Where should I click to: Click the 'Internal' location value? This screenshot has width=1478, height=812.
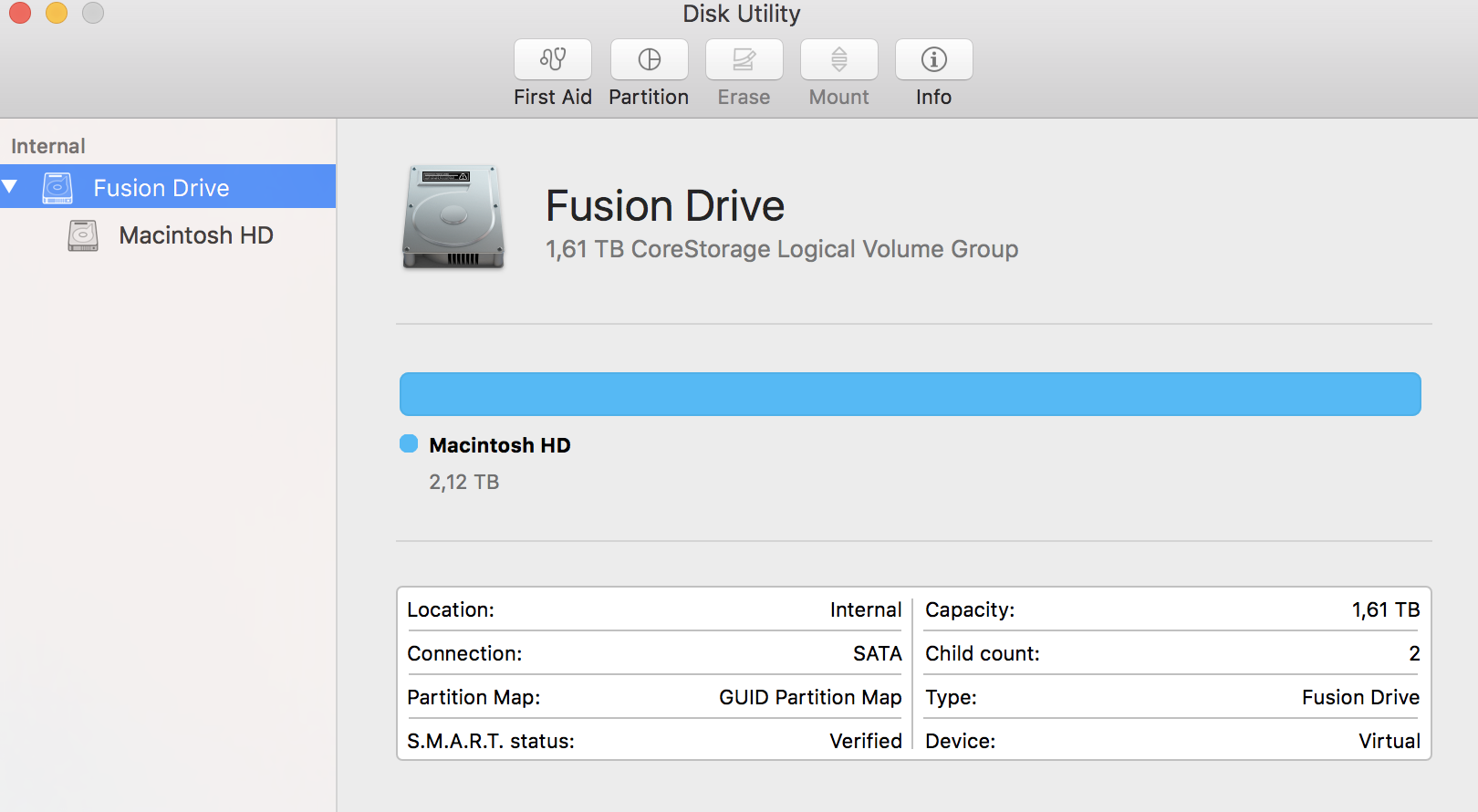point(866,609)
